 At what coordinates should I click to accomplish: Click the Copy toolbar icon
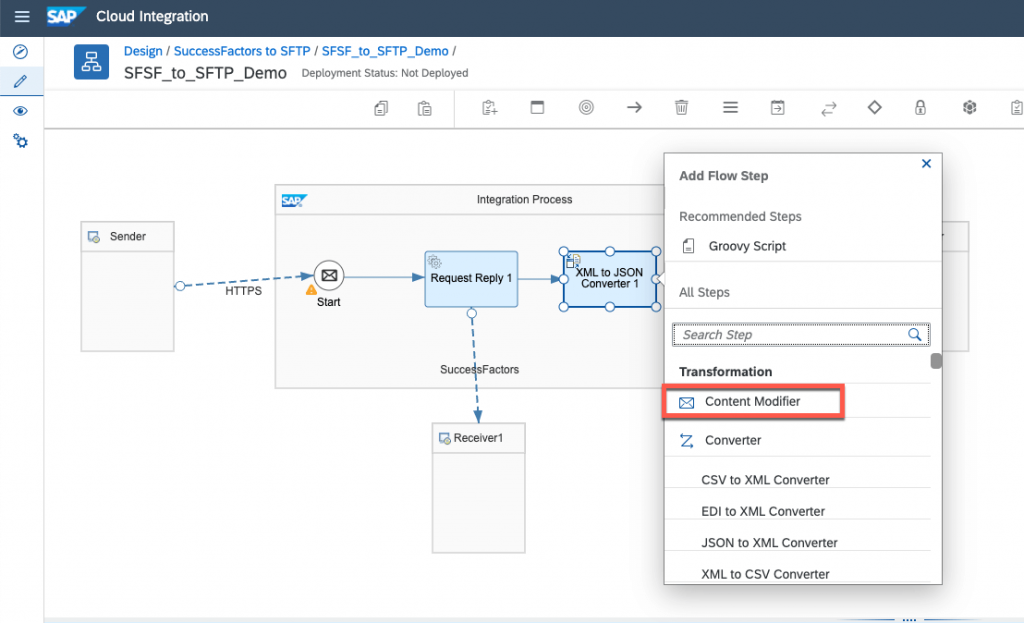[381, 108]
